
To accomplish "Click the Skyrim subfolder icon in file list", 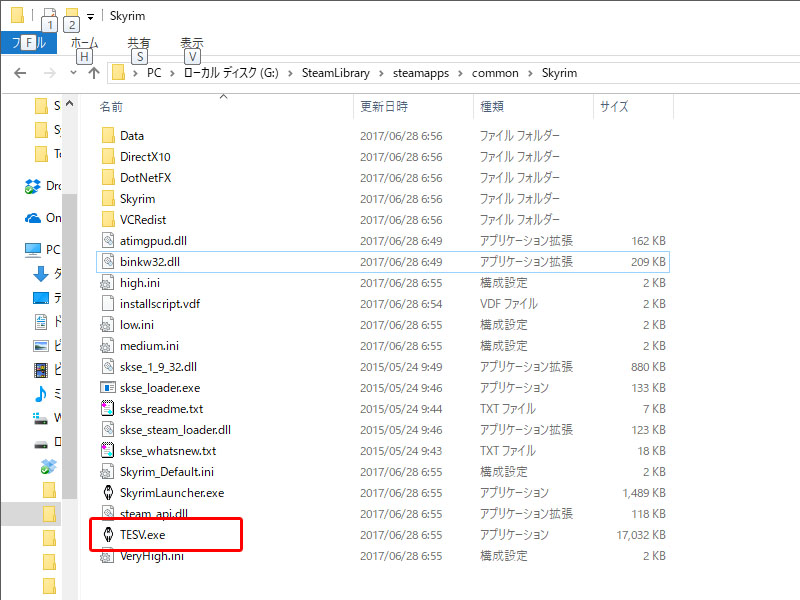I will pos(108,198).
